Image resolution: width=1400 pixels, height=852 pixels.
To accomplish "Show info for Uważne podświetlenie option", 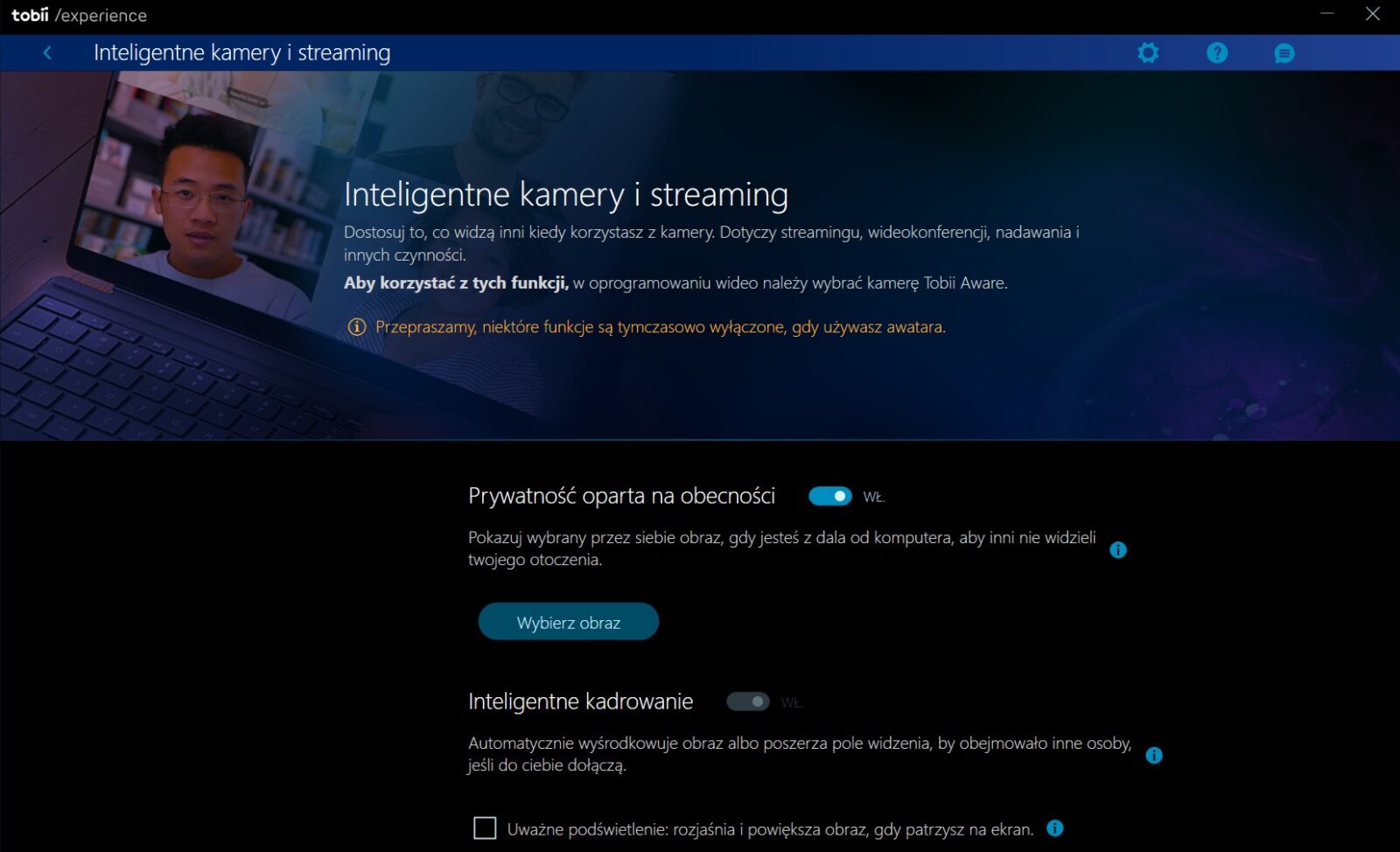I will tap(1055, 828).
